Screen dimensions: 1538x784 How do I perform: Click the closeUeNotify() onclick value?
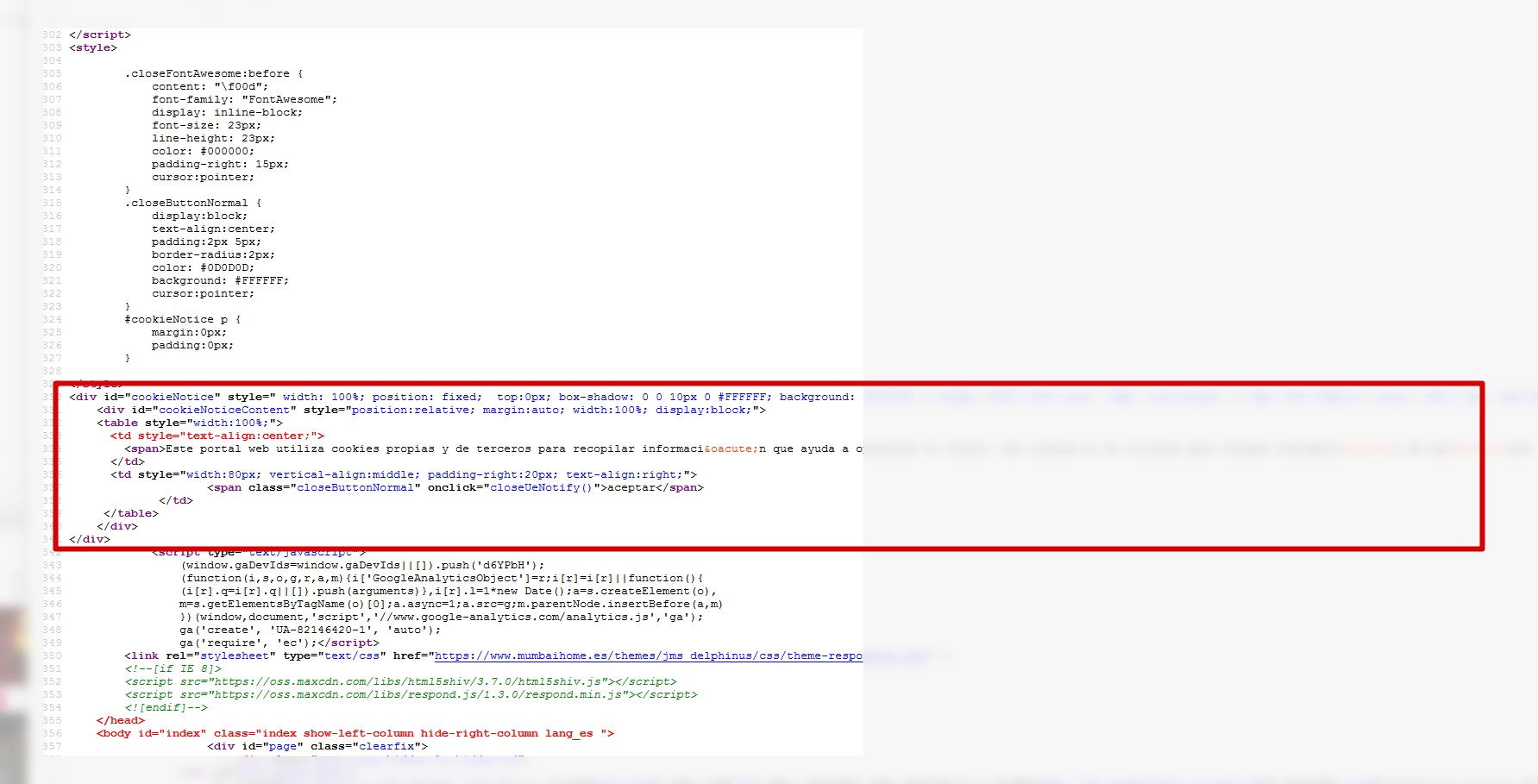coord(542,487)
